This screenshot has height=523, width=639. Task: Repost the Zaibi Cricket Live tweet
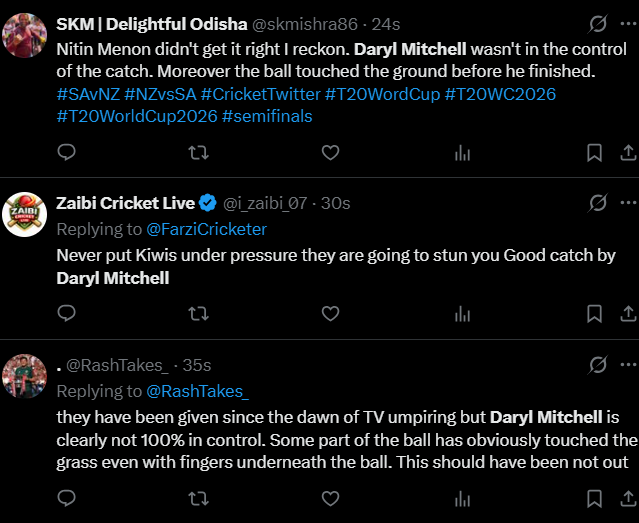click(199, 313)
